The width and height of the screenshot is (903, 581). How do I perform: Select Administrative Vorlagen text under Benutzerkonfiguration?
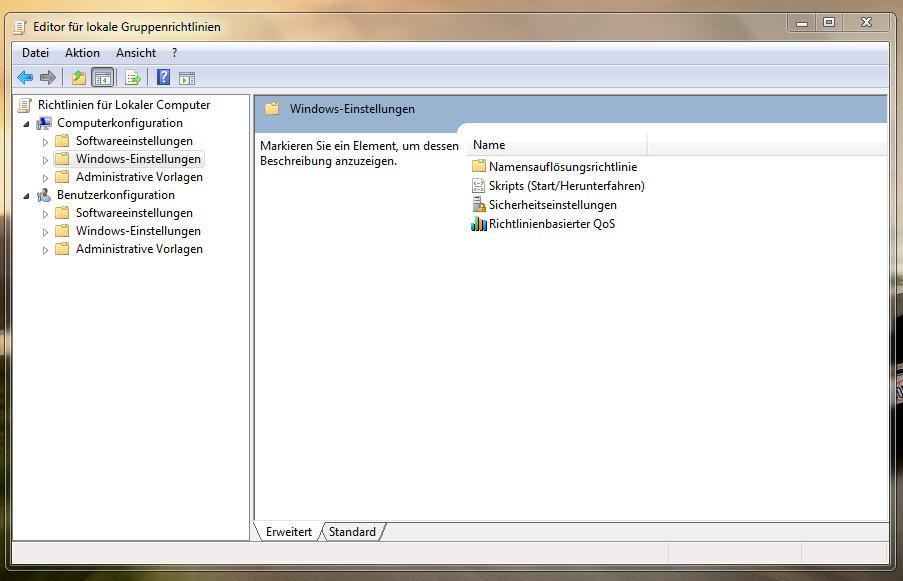139,249
